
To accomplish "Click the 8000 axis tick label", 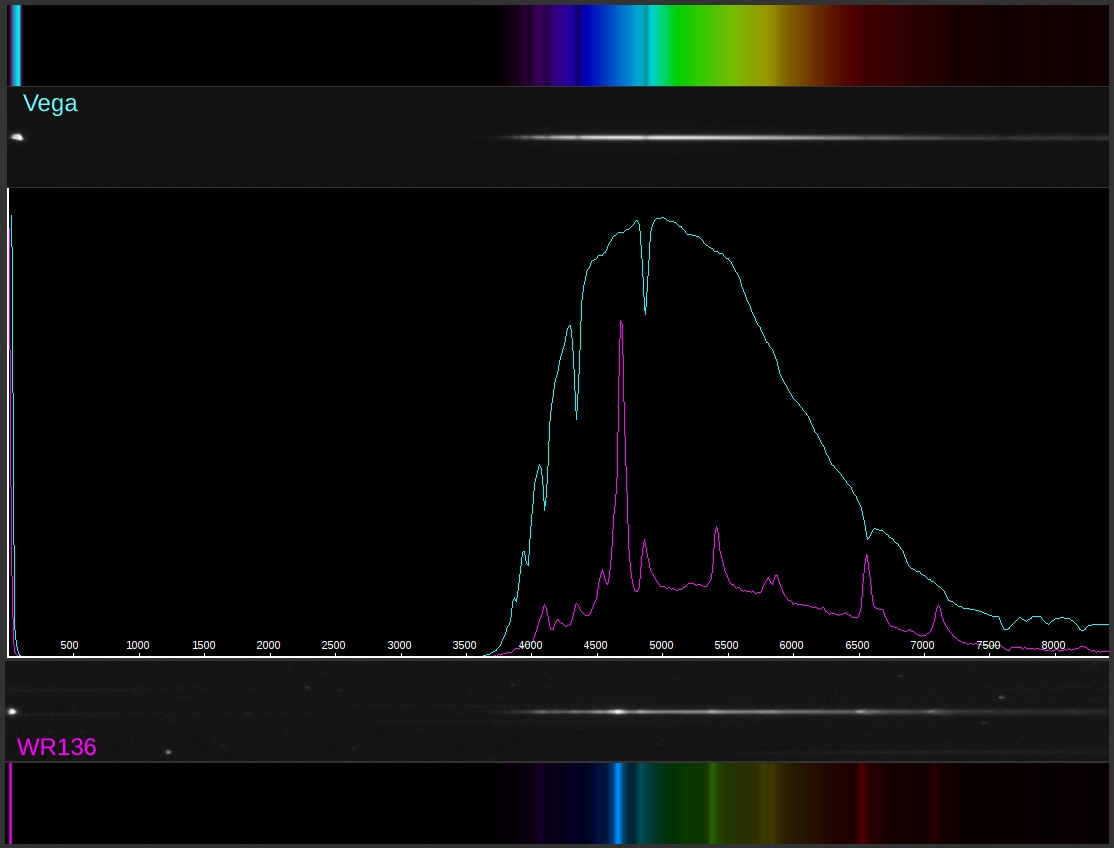I will point(1053,645).
